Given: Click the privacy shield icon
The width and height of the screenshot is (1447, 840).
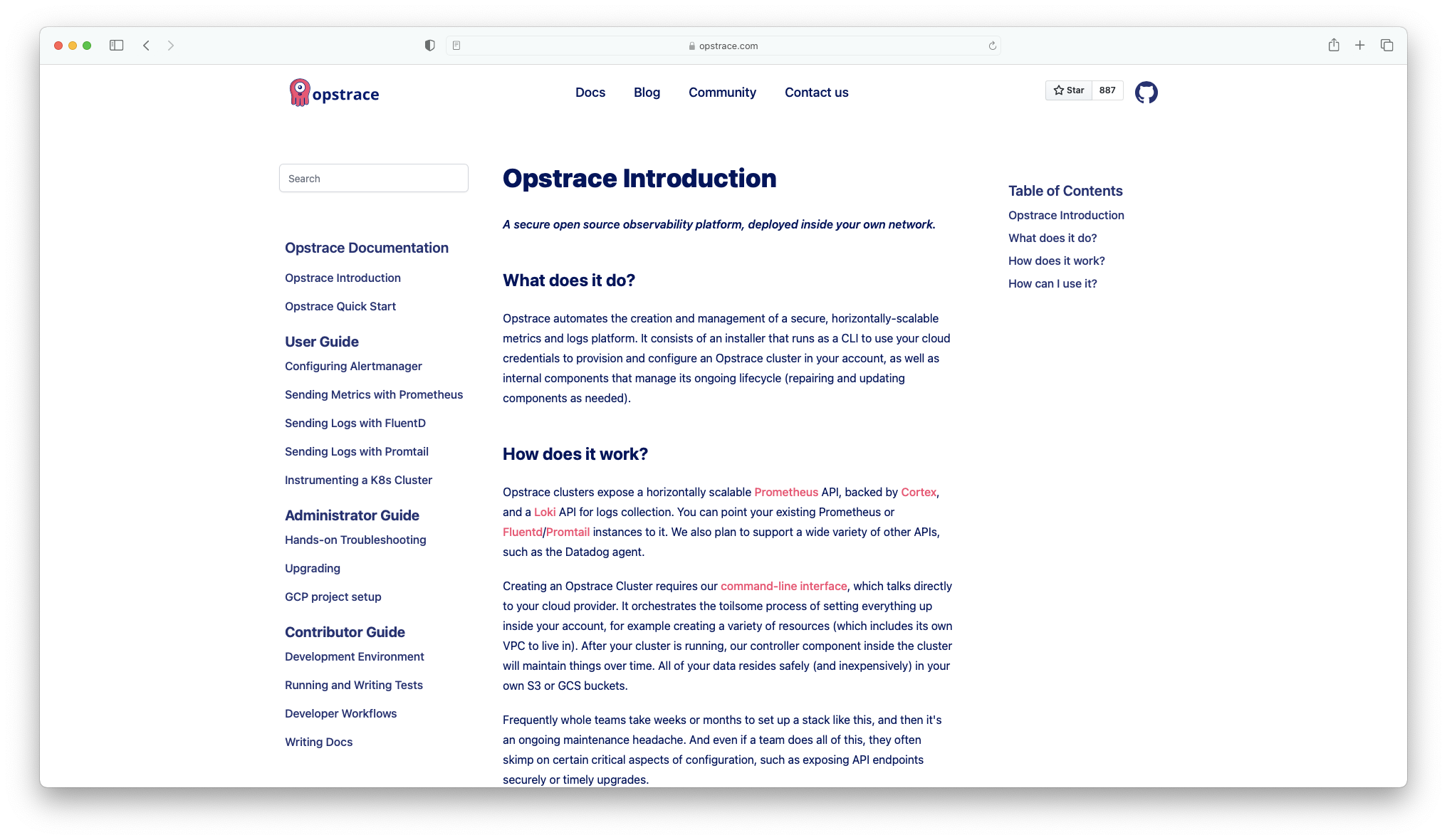Looking at the screenshot, I should 429,46.
